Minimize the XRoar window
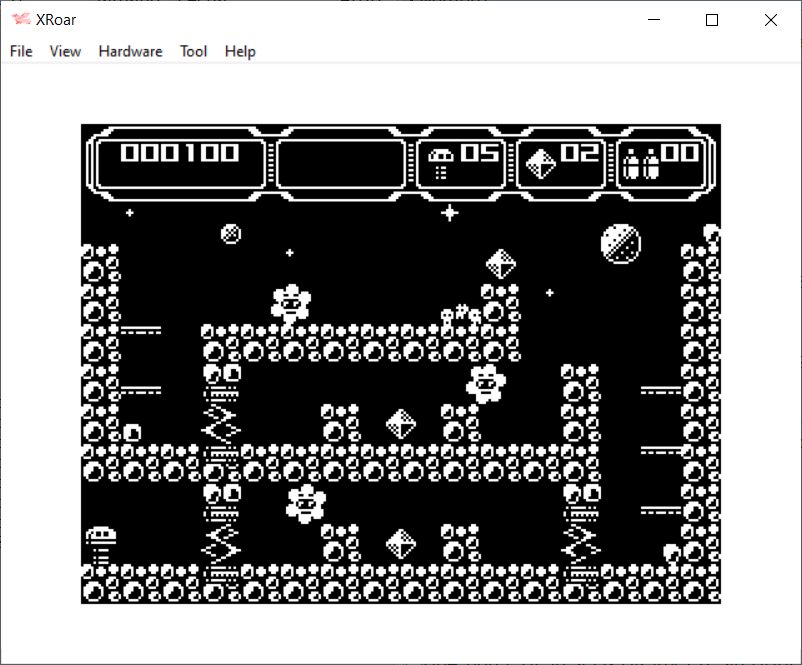 654,20
